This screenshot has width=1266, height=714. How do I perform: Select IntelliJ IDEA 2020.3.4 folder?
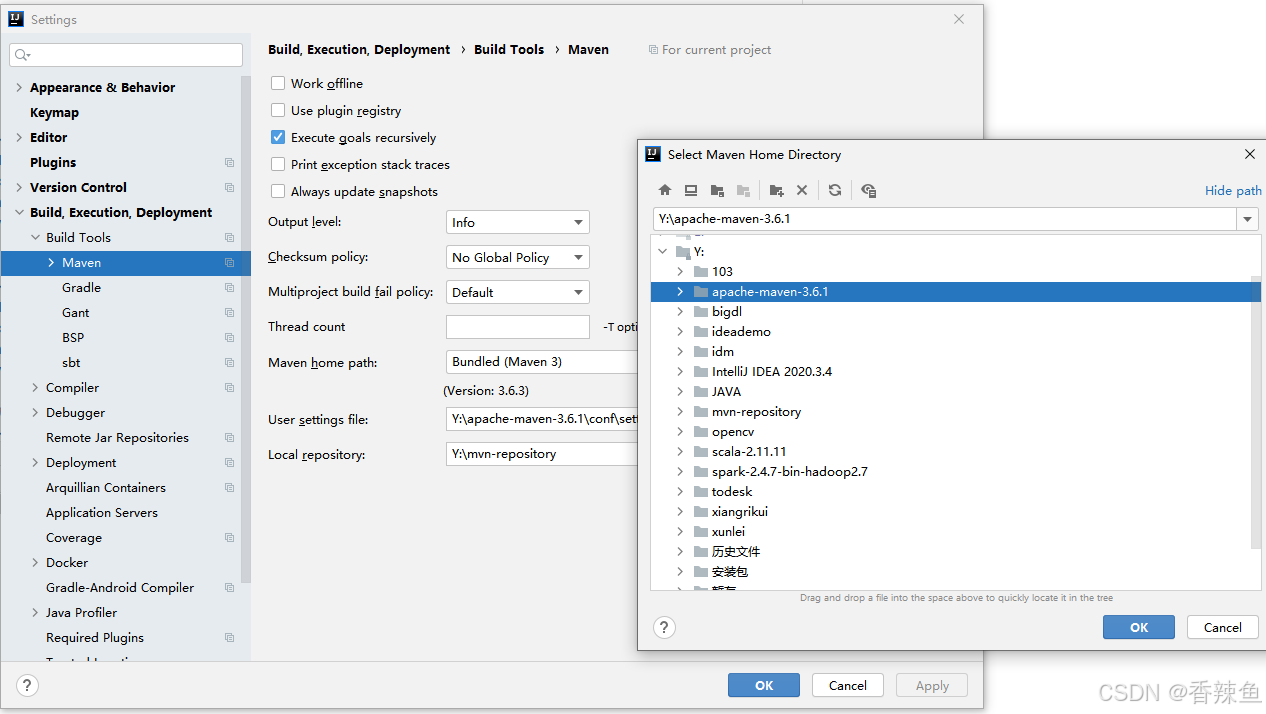coord(772,372)
